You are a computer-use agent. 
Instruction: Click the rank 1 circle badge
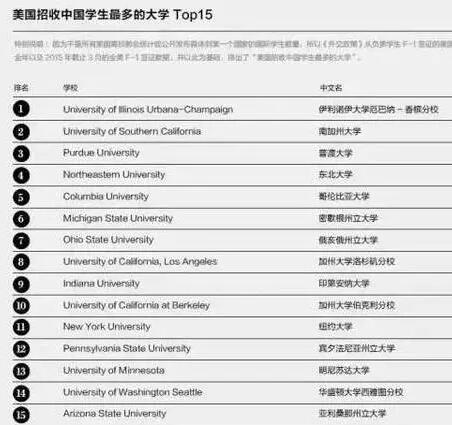pyautogui.click(x=21, y=109)
